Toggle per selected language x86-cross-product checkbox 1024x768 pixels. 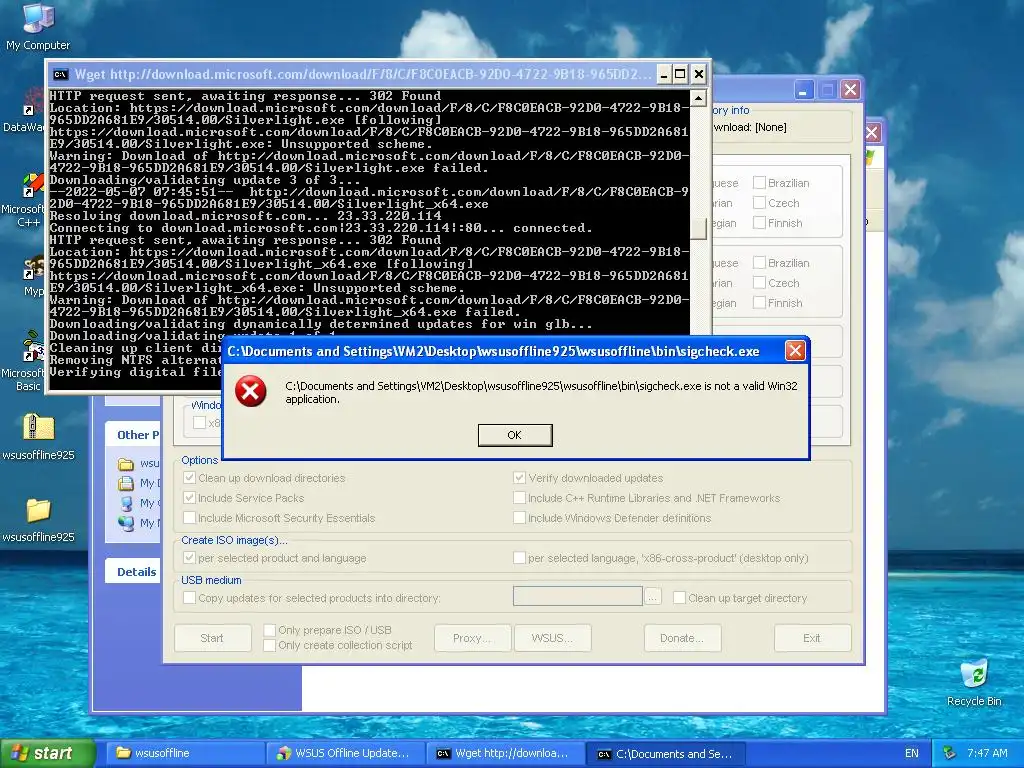pos(519,558)
